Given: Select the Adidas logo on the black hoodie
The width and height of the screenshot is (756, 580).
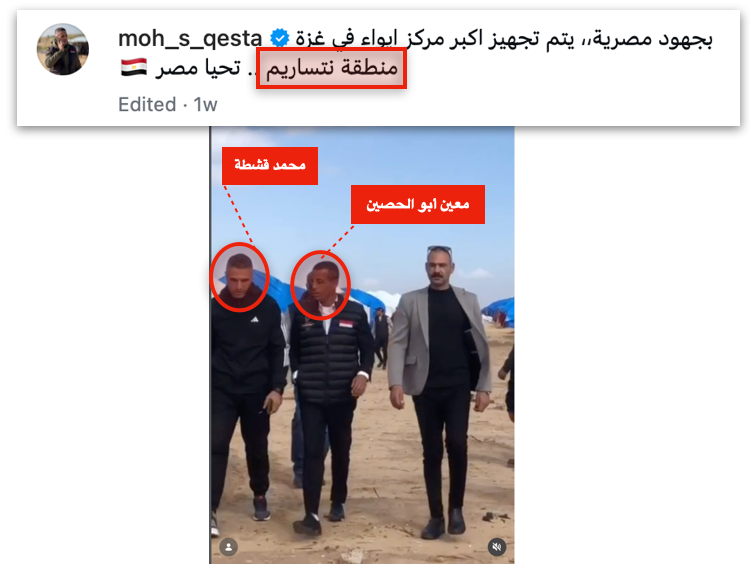Looking at the screenshot, I should [x=255, y=319].
